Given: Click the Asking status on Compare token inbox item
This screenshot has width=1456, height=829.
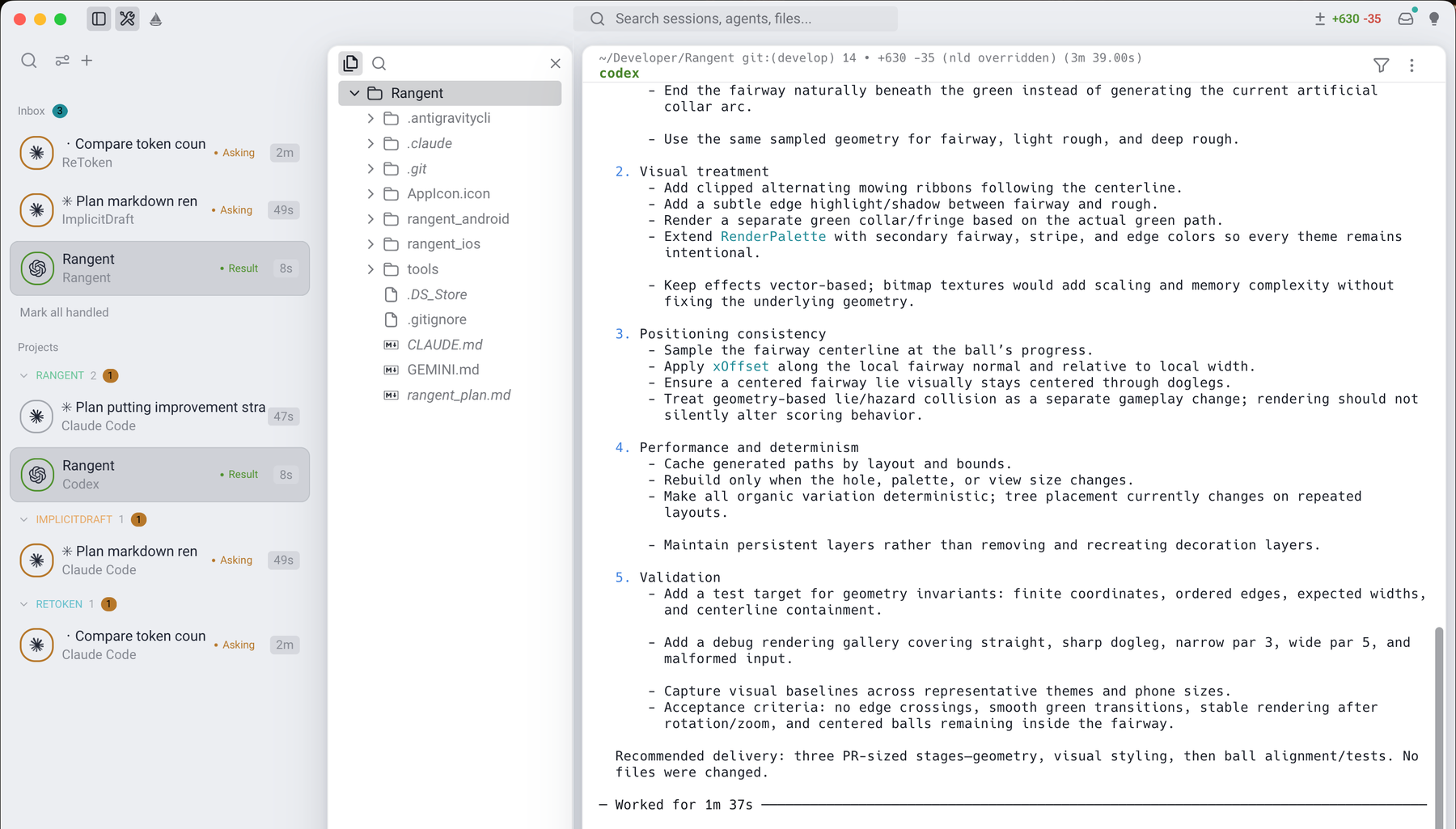Looking at the screenshot, I should point(235,153).
